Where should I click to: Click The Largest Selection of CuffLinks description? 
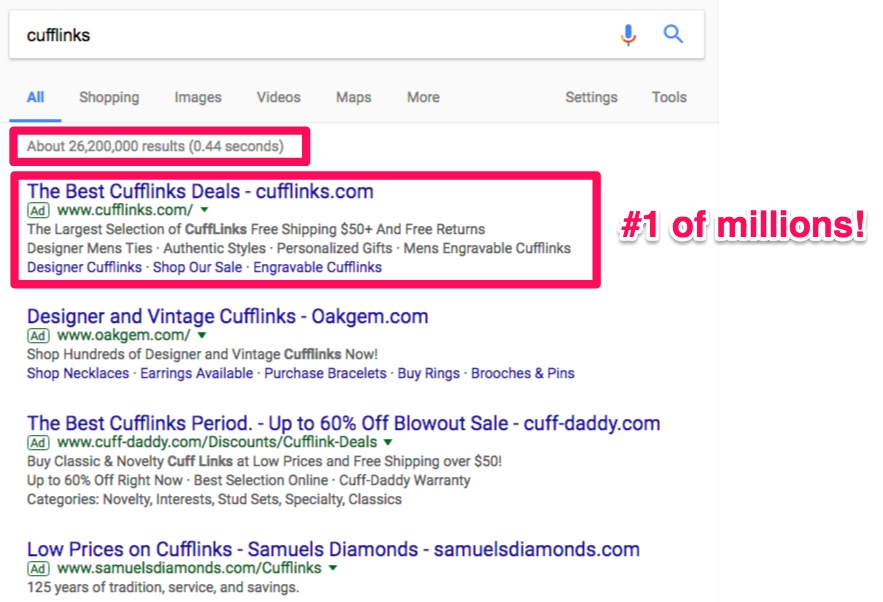pos(256,229)
